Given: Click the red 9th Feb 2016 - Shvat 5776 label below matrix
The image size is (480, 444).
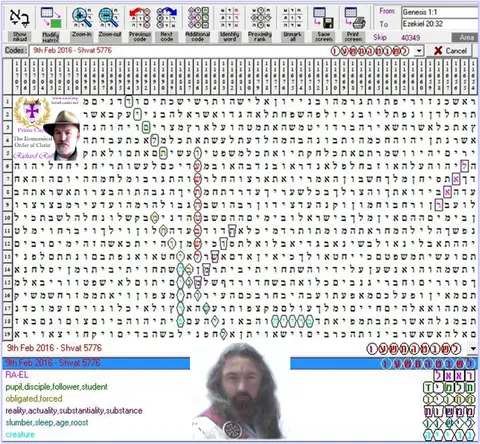Looking at the screenshot, I should tap(54, 348).
